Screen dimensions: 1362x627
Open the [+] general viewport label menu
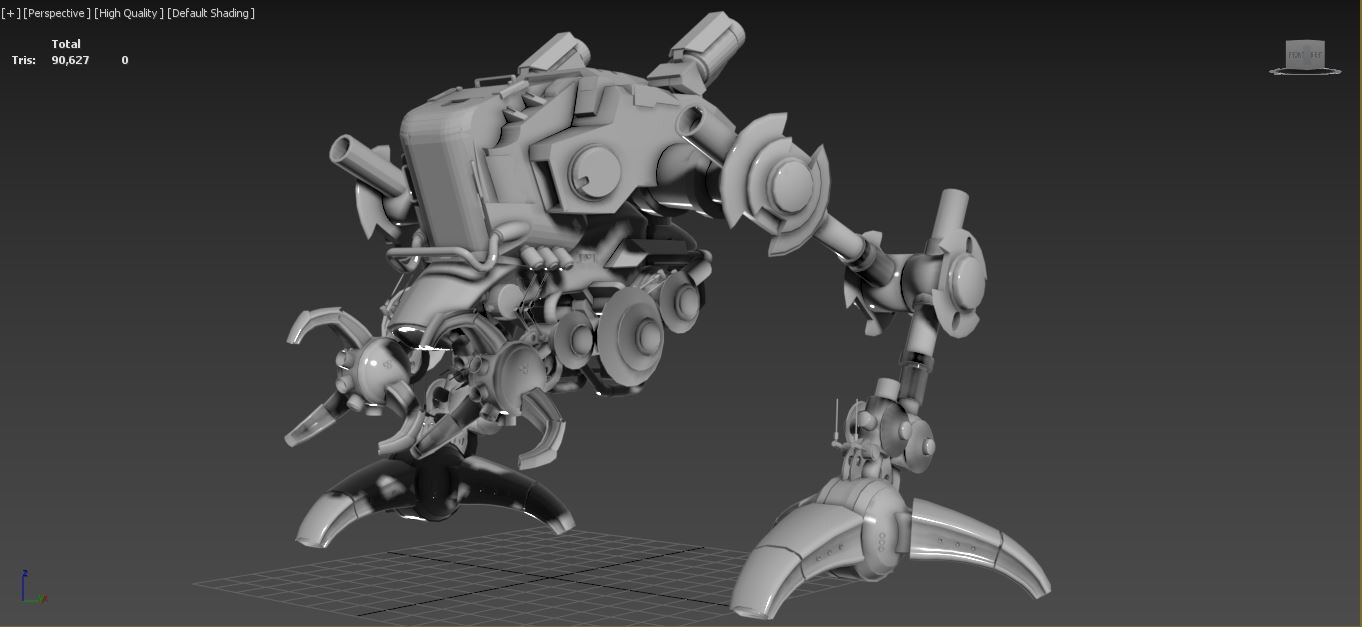[x=9, y=13]
